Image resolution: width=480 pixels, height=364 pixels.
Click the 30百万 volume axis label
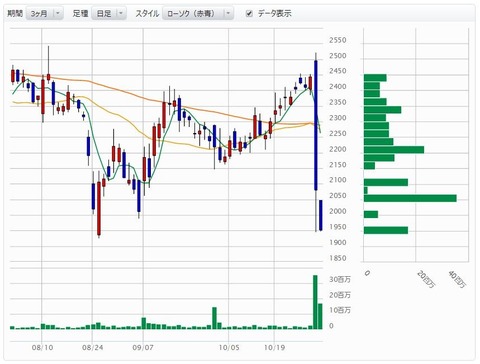(340, 279)
